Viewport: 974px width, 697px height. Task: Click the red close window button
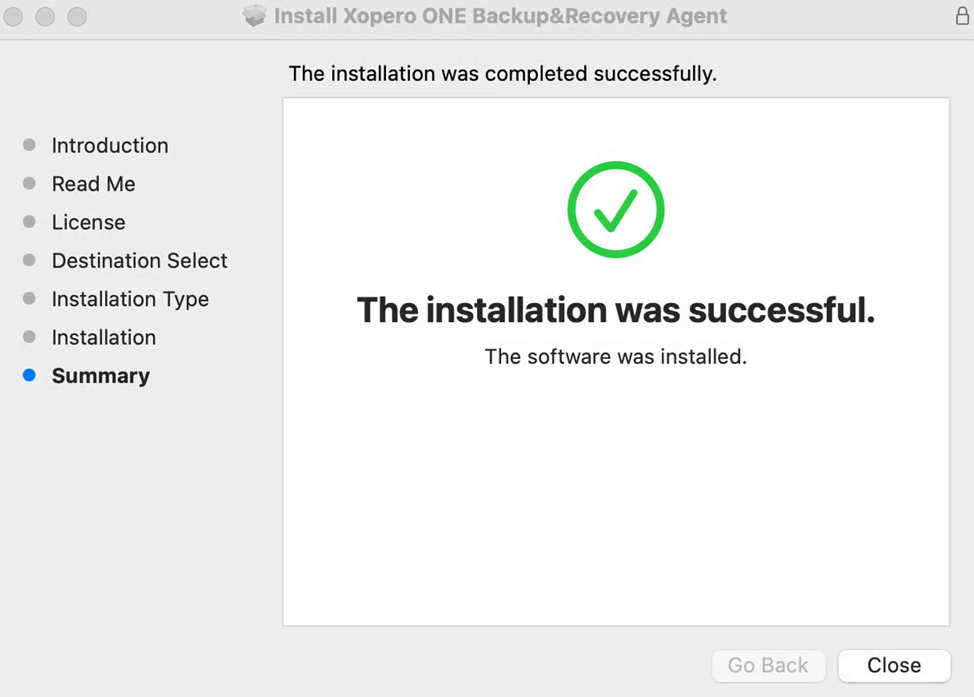(14, 17)
